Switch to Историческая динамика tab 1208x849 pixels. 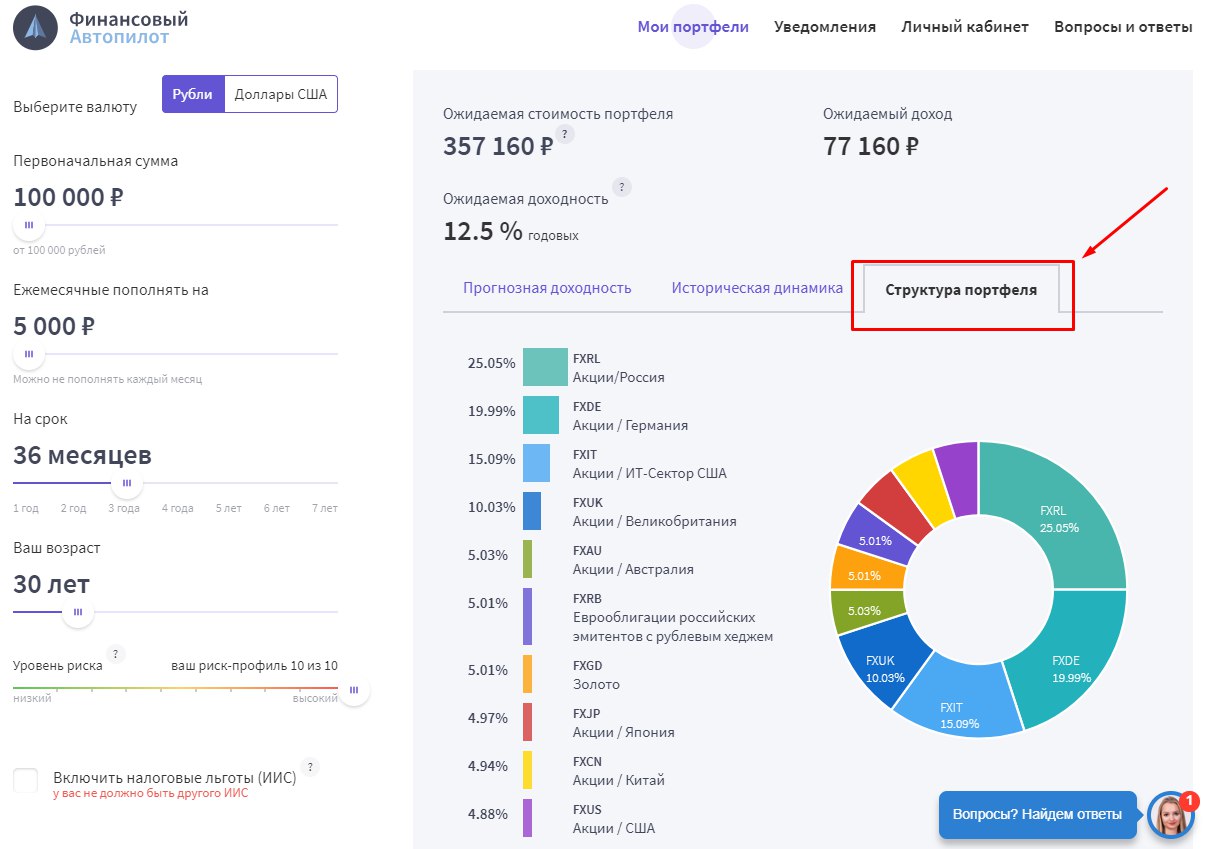coord(757,288)
